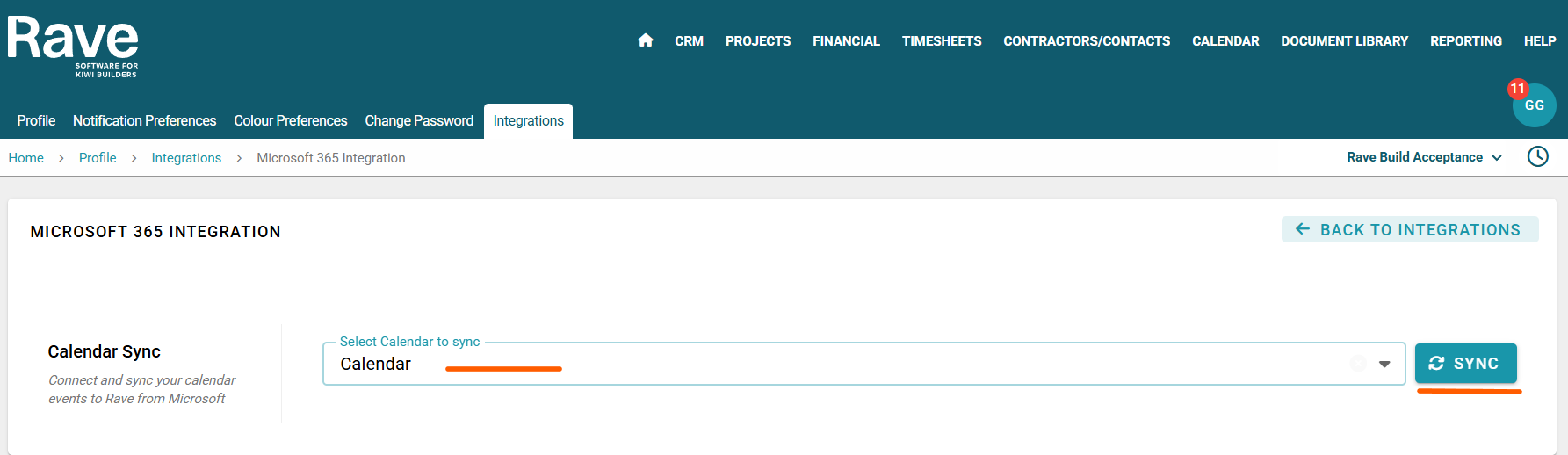Open the CRM menu
Viewport: 1568px width, 455px height.
[x=689, y=41]
